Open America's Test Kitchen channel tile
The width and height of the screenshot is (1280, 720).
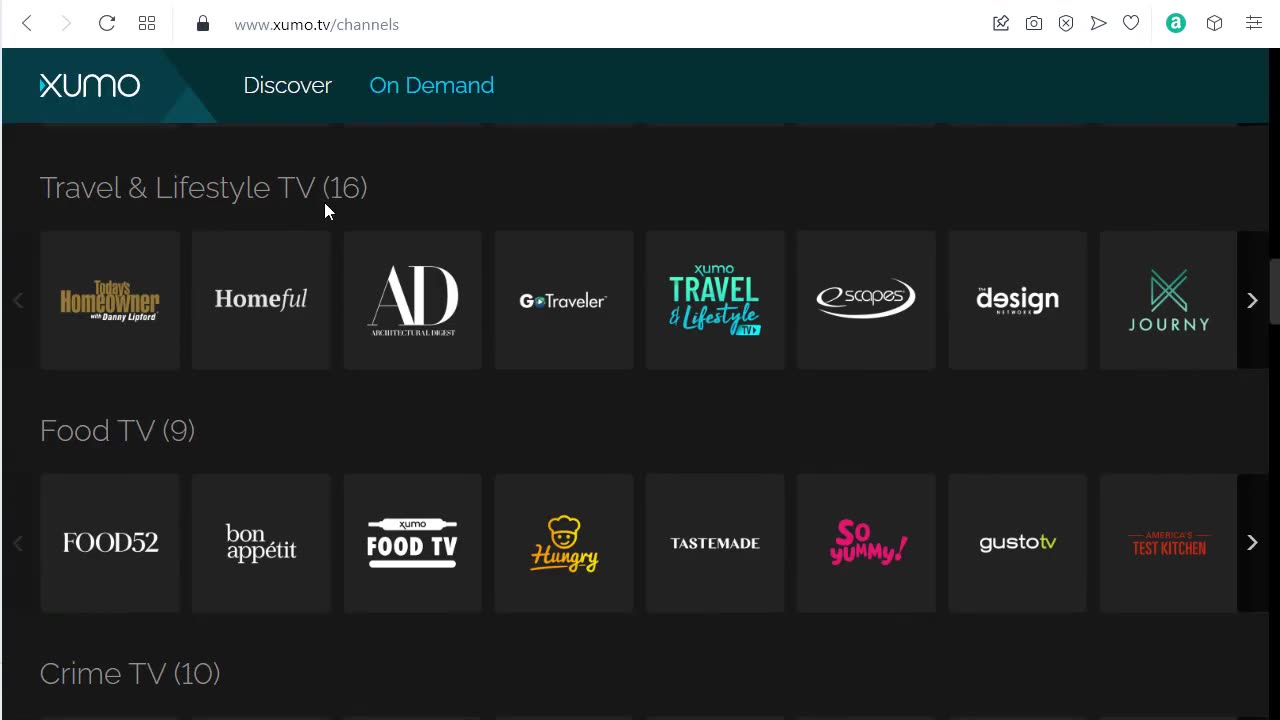[1168, 543]
